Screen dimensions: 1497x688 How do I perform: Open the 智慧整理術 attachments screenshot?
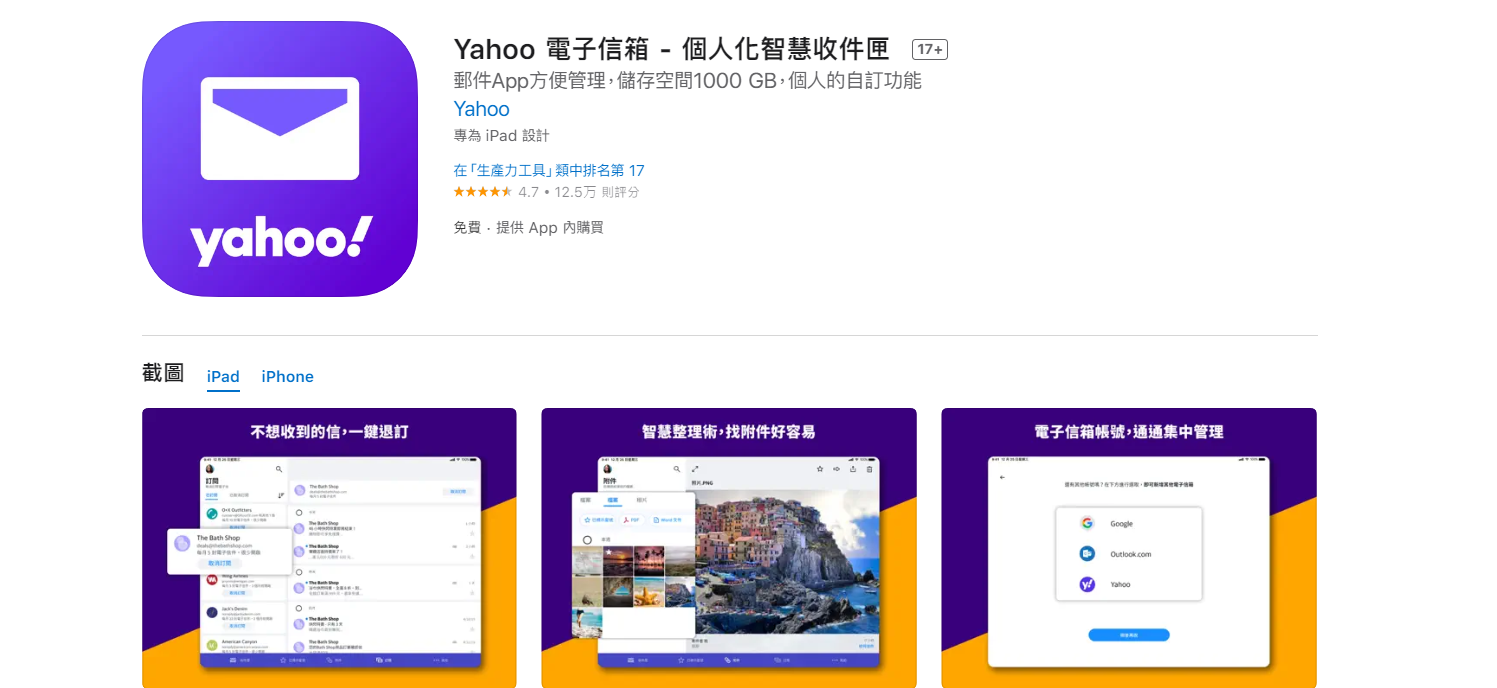click(729, 548)
